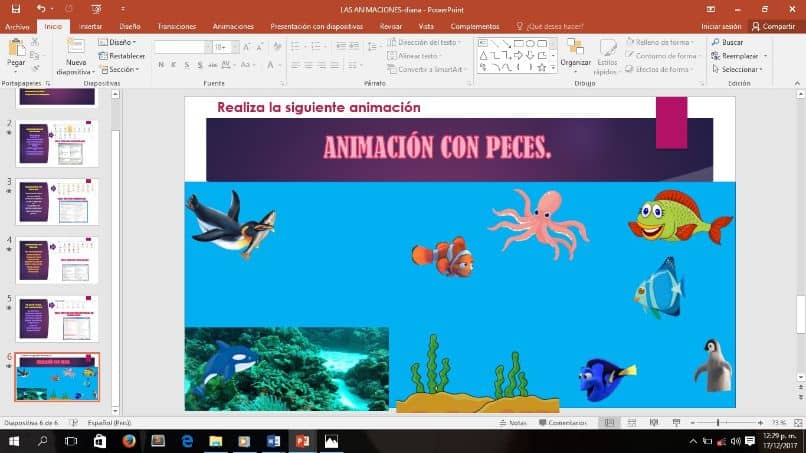Select the right arrow shape in gallery
Screen dimensions: 806x453
pos(518,56)
